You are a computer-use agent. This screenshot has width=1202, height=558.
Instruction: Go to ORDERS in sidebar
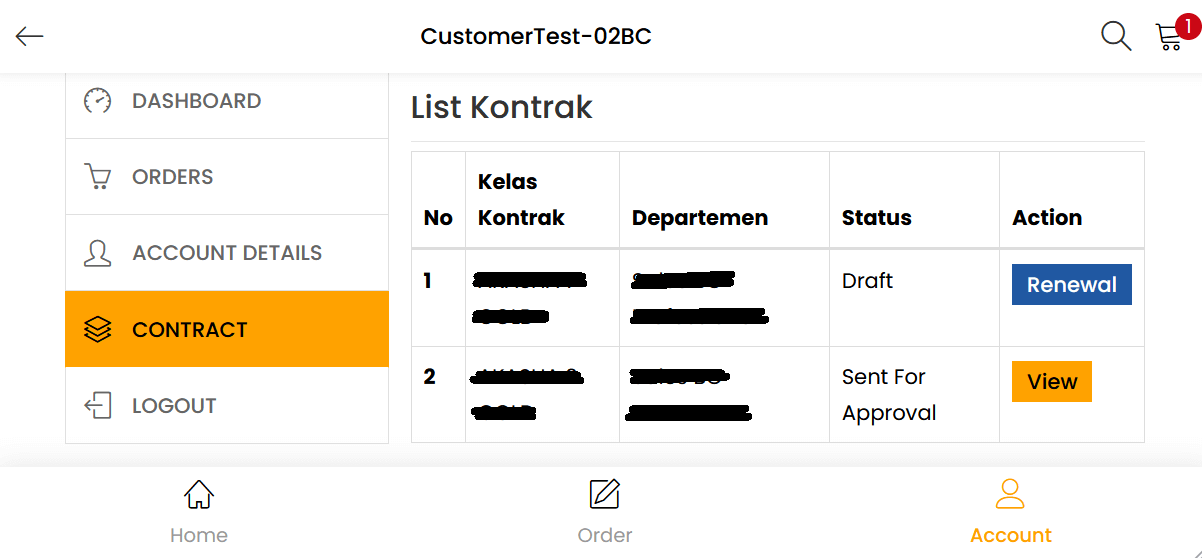[x=173, y=177]
